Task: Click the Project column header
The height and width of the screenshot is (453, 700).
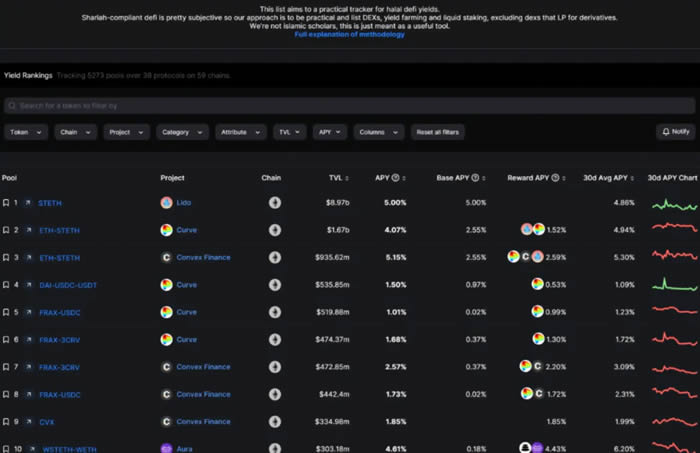Action: click(x=172, y=178)
